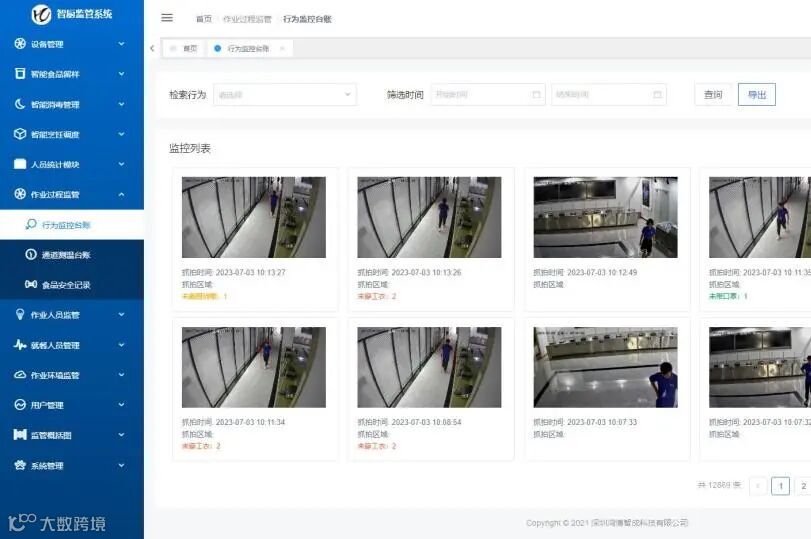Open snapshot captured at 2023-07-03 10:11:34
This screenshot has height=539, width=811.
click(x=254, y=367)
